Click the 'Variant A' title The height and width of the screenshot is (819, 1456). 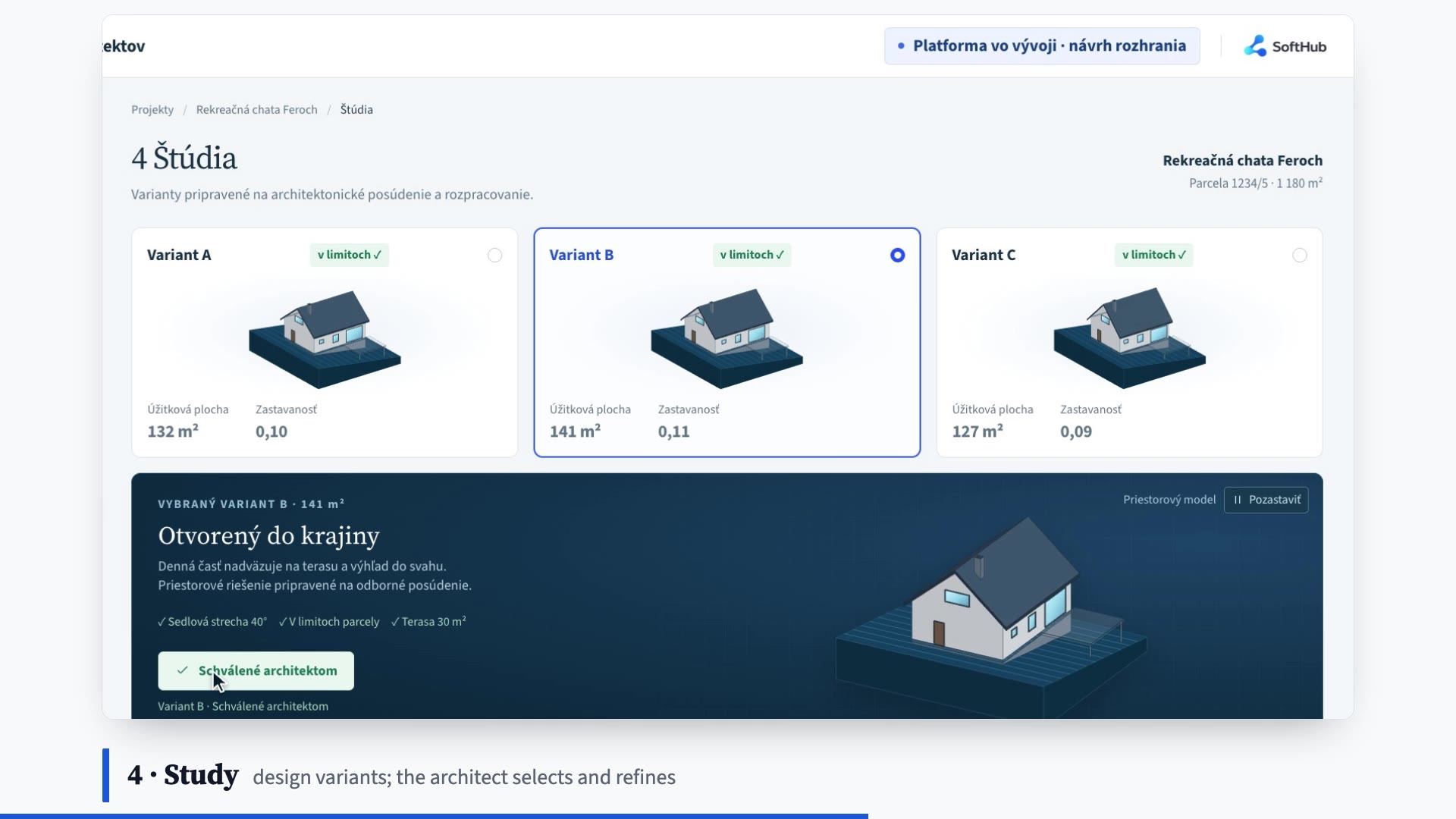pyautogui.click(x=179, y=255)
